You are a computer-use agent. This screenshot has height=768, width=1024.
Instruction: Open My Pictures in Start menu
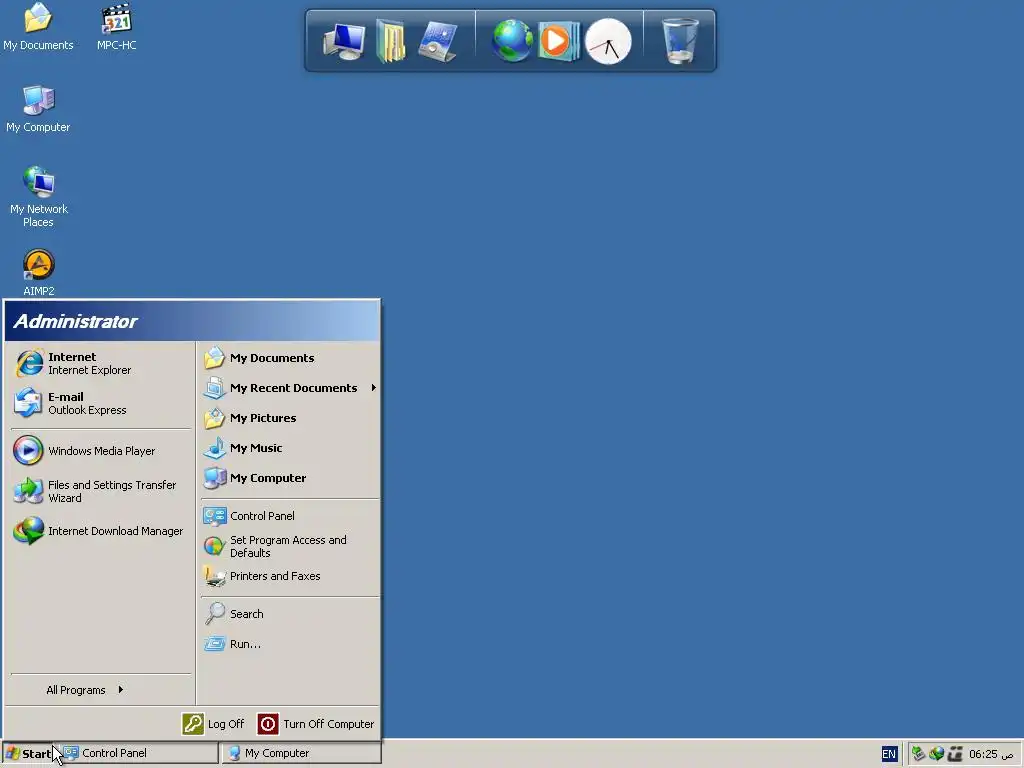[x=290, y=418]
